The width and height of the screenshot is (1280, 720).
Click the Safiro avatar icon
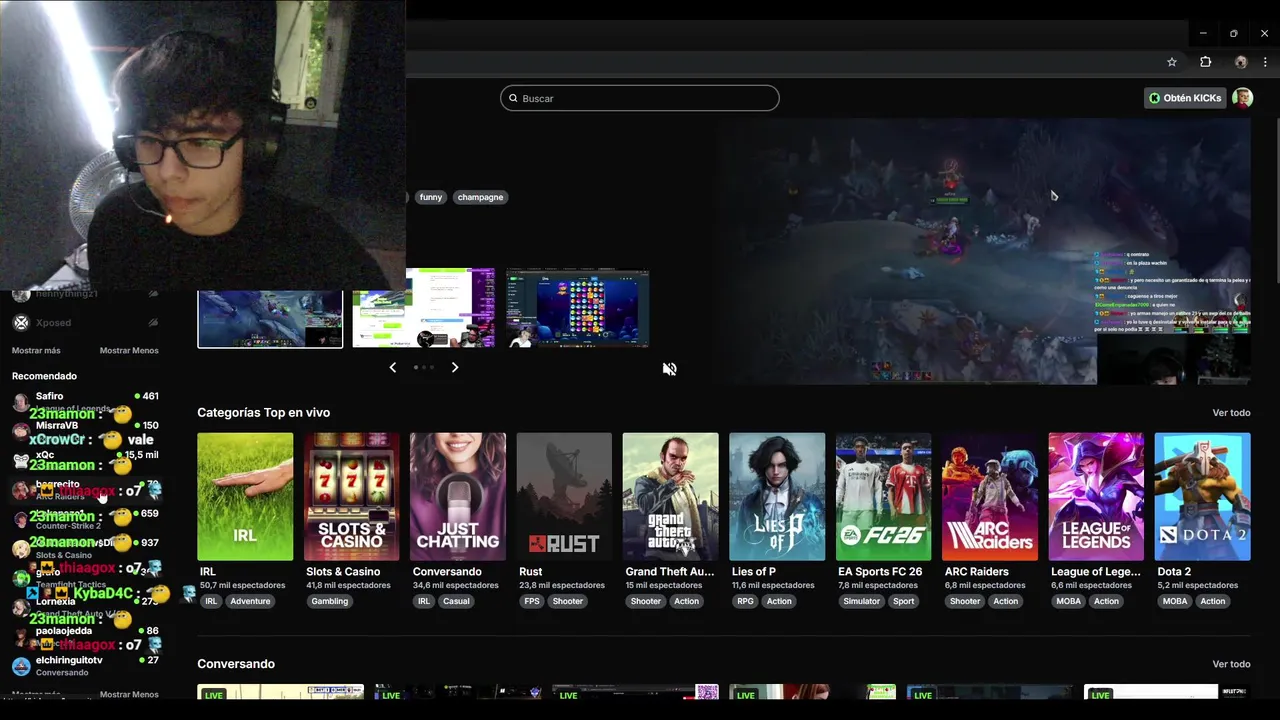point(21,402)
